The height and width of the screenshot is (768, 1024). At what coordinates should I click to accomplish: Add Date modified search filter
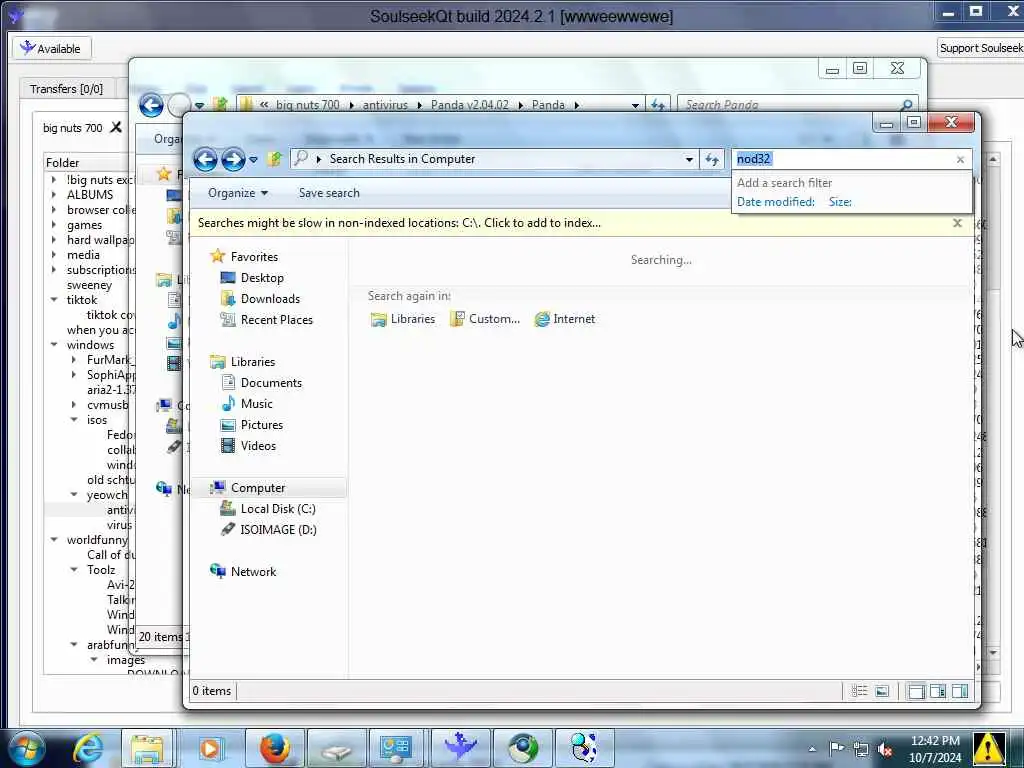click(776, 202)
